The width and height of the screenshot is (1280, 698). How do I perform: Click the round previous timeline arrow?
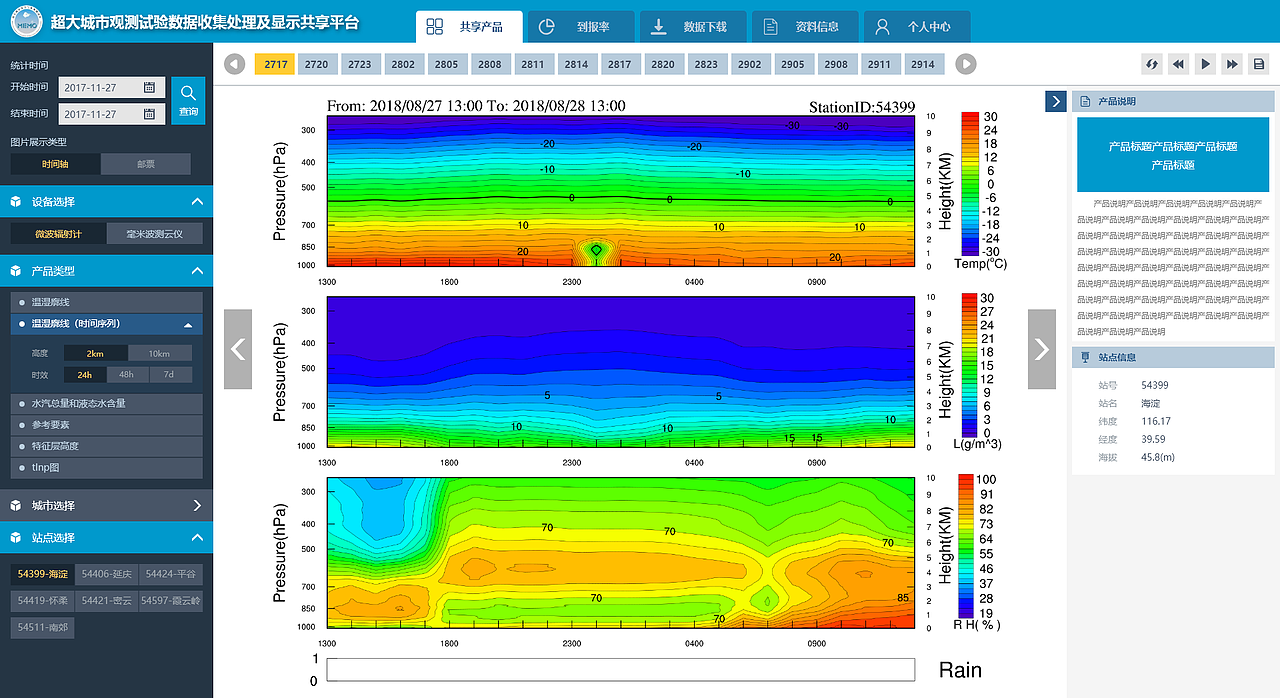(x=235, y=64)
